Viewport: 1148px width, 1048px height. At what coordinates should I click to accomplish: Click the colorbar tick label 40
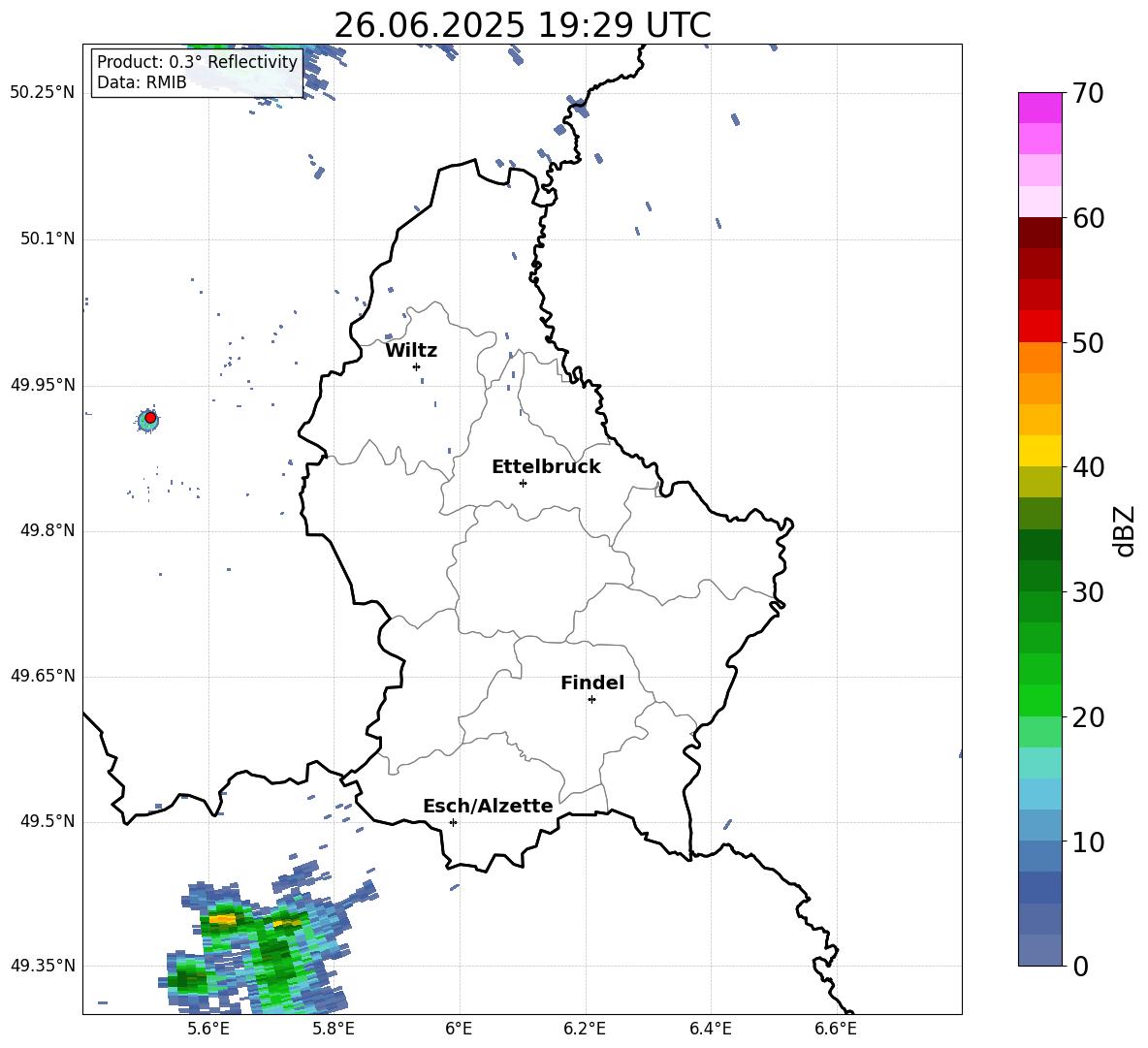point(1088,467)
